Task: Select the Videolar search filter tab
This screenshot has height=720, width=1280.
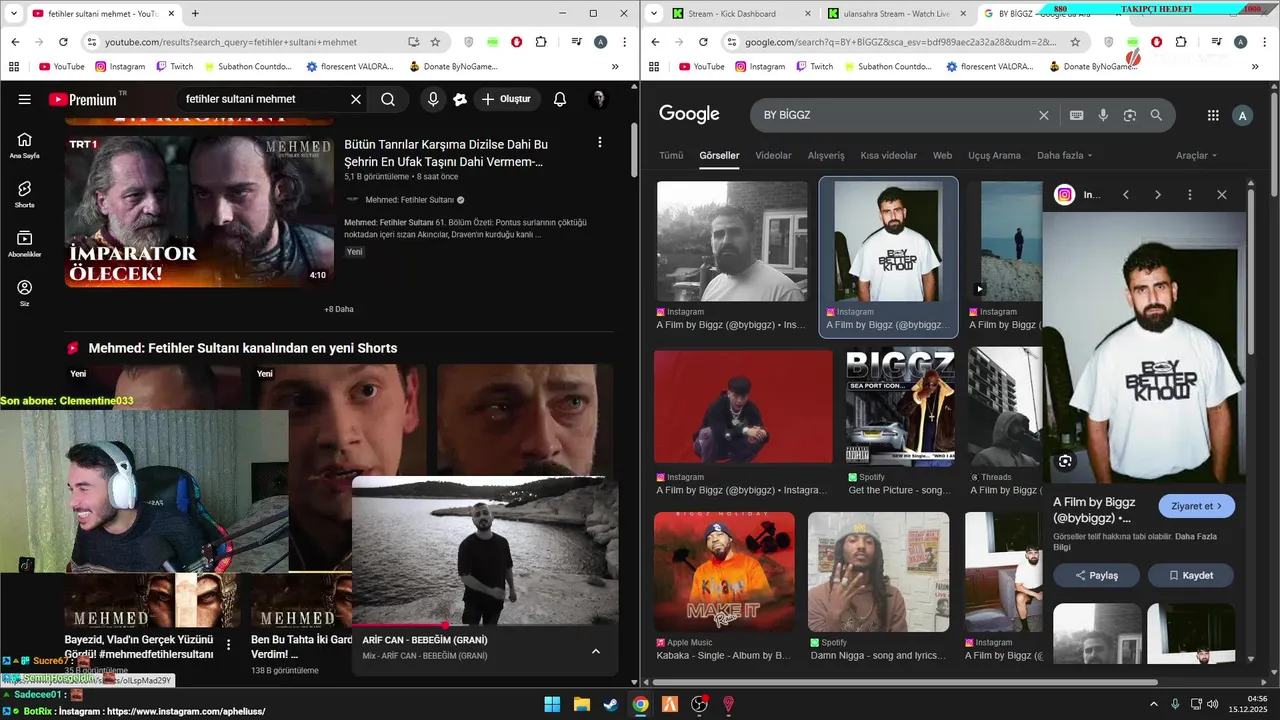Action: (x=773, y=156)
